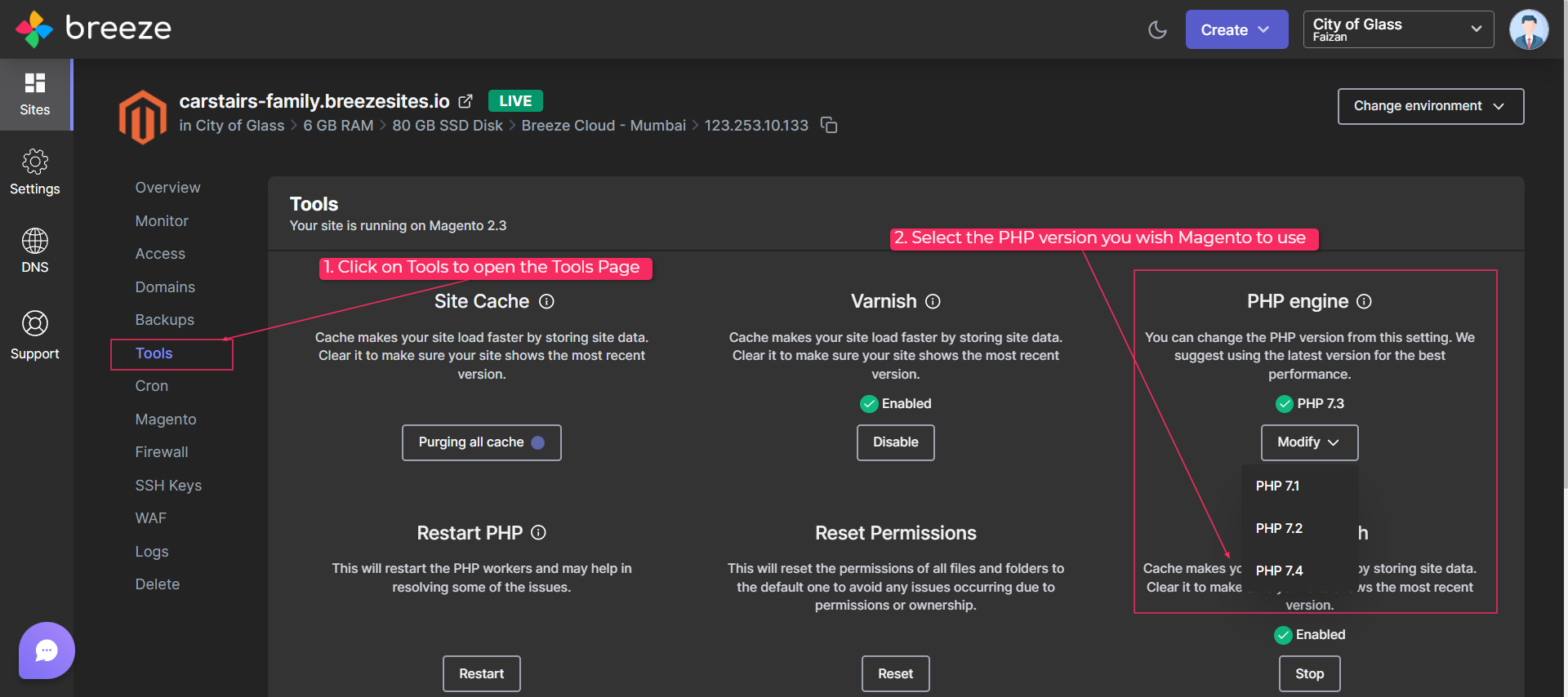Click the '6 GB RAM' text
This screenshot has height=697, width=1568.
[338, 126]
